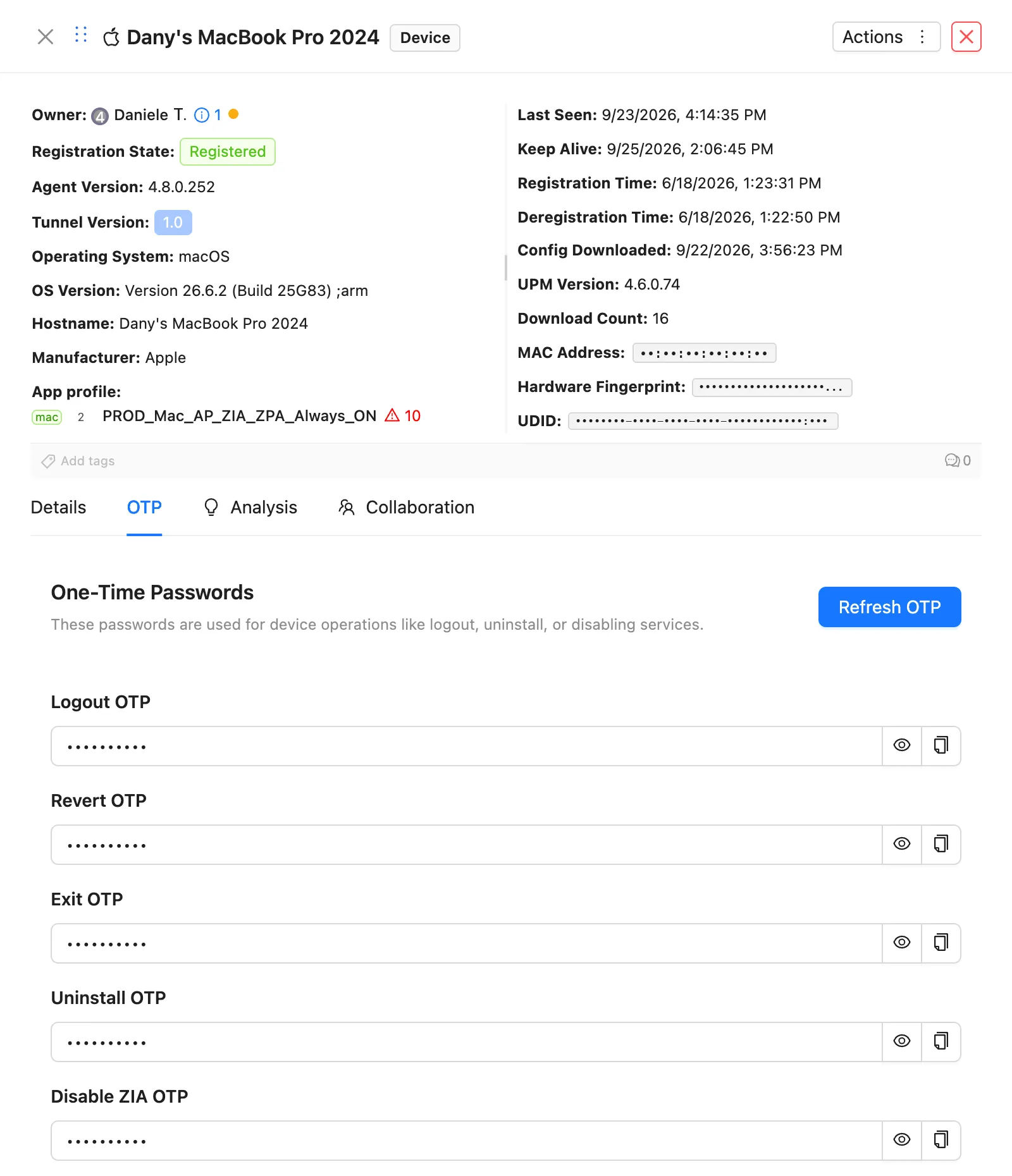Open the comments icon showing 0
The width and height of the screenshot is (1012, 1176).
pyautogui.click(x=958, y=461)
